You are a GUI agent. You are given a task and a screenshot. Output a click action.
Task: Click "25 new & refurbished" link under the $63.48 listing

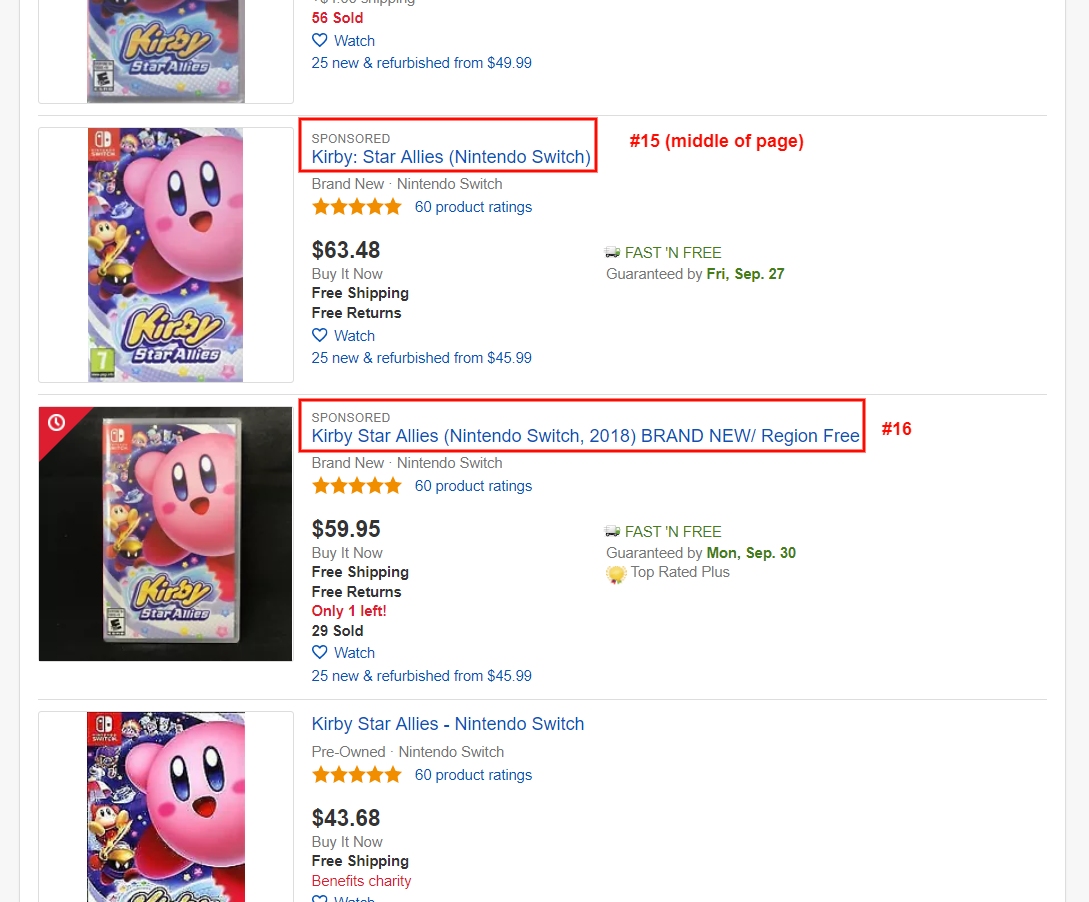(421, 358)
